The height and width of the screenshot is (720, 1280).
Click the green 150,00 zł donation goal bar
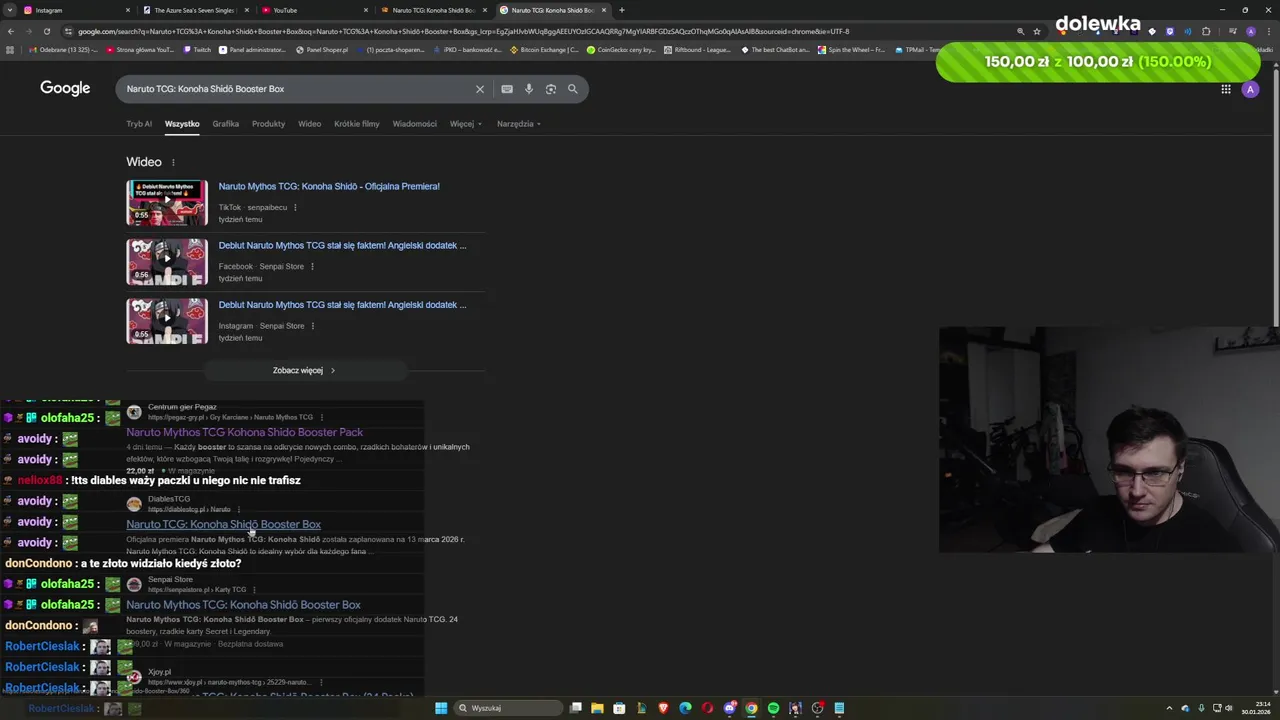1097,62
